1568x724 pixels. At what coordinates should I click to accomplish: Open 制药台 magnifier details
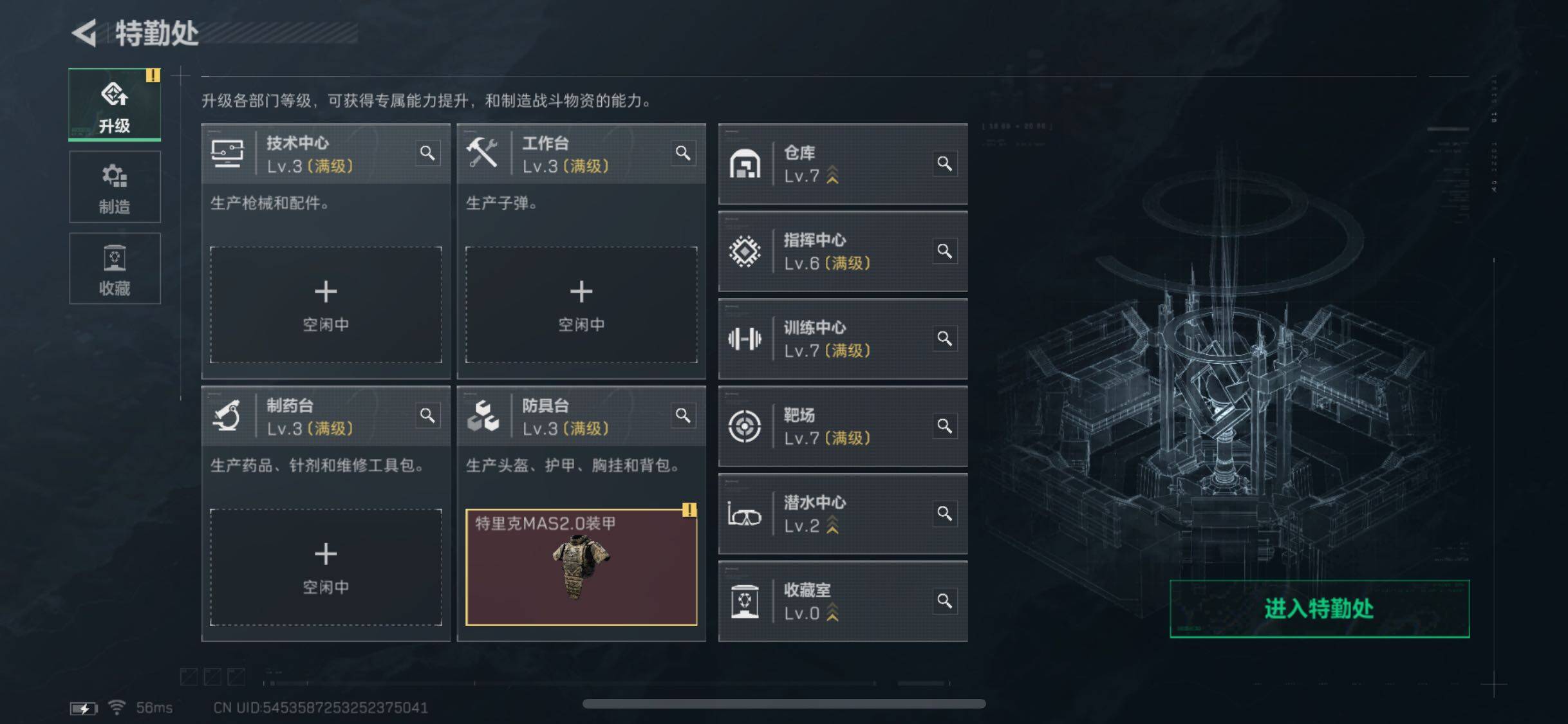[427, 416]
